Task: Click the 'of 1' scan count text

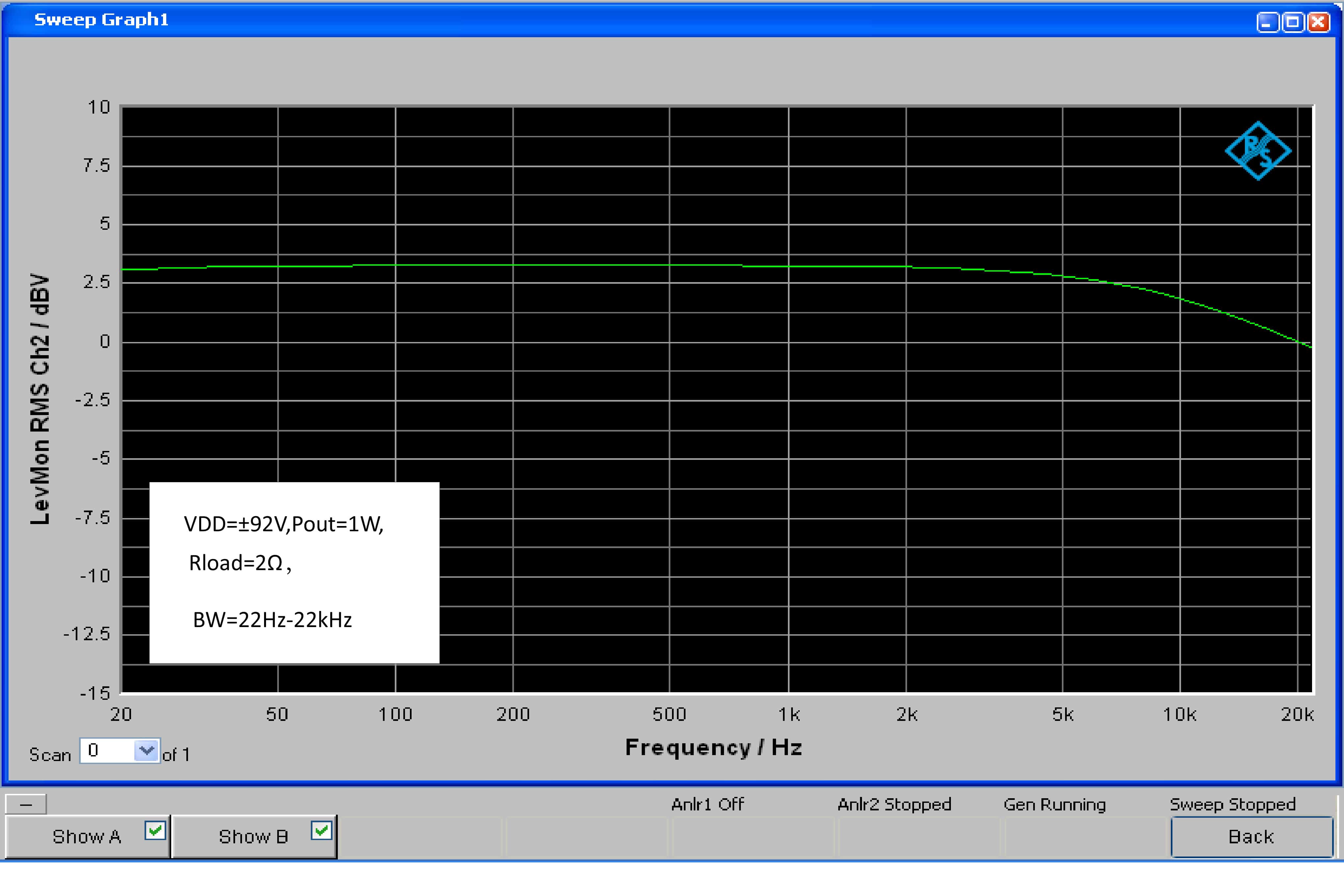Action: coord(176,755)
